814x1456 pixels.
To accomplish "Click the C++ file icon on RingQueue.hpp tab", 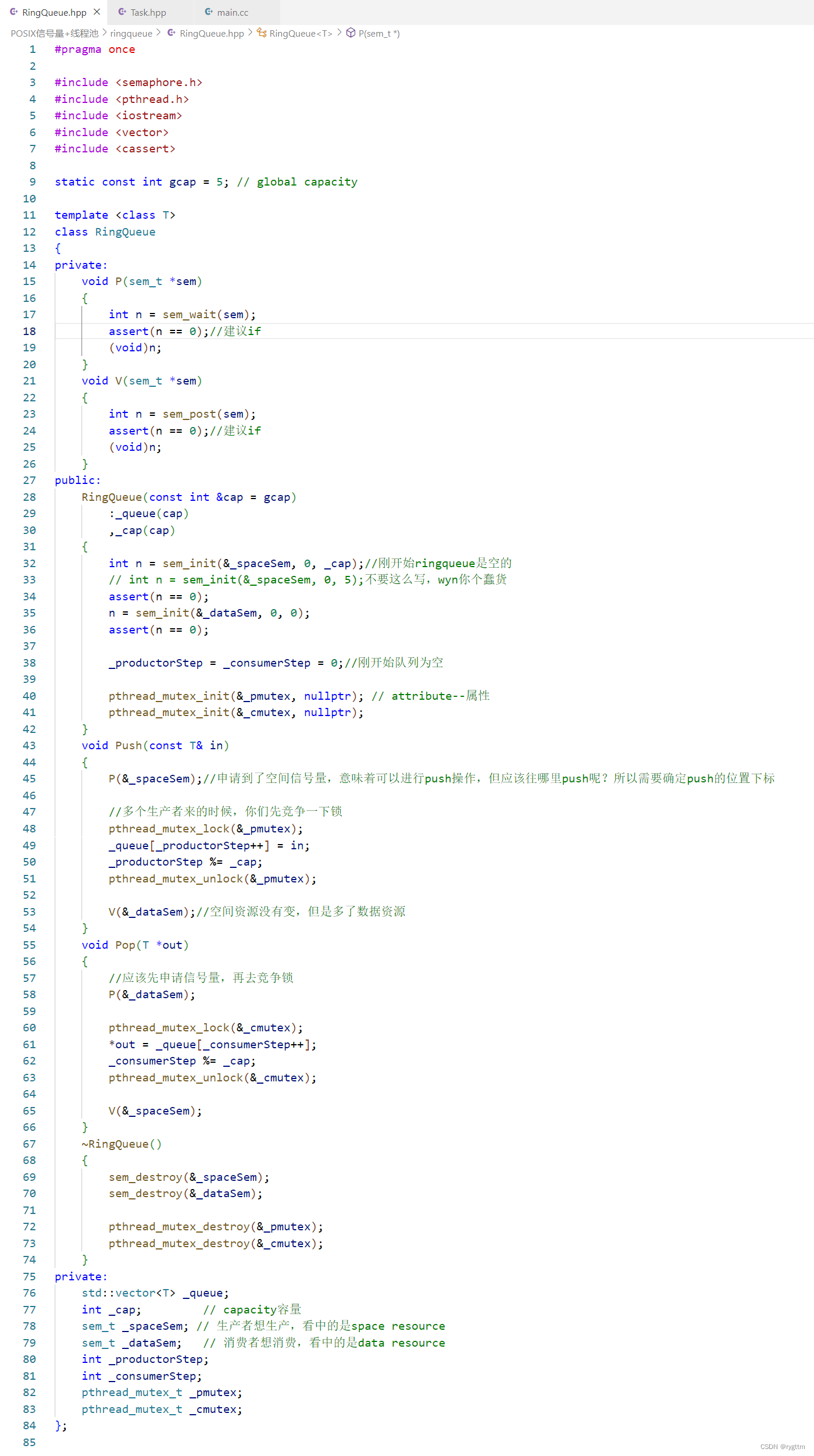I will click(14, 12).
